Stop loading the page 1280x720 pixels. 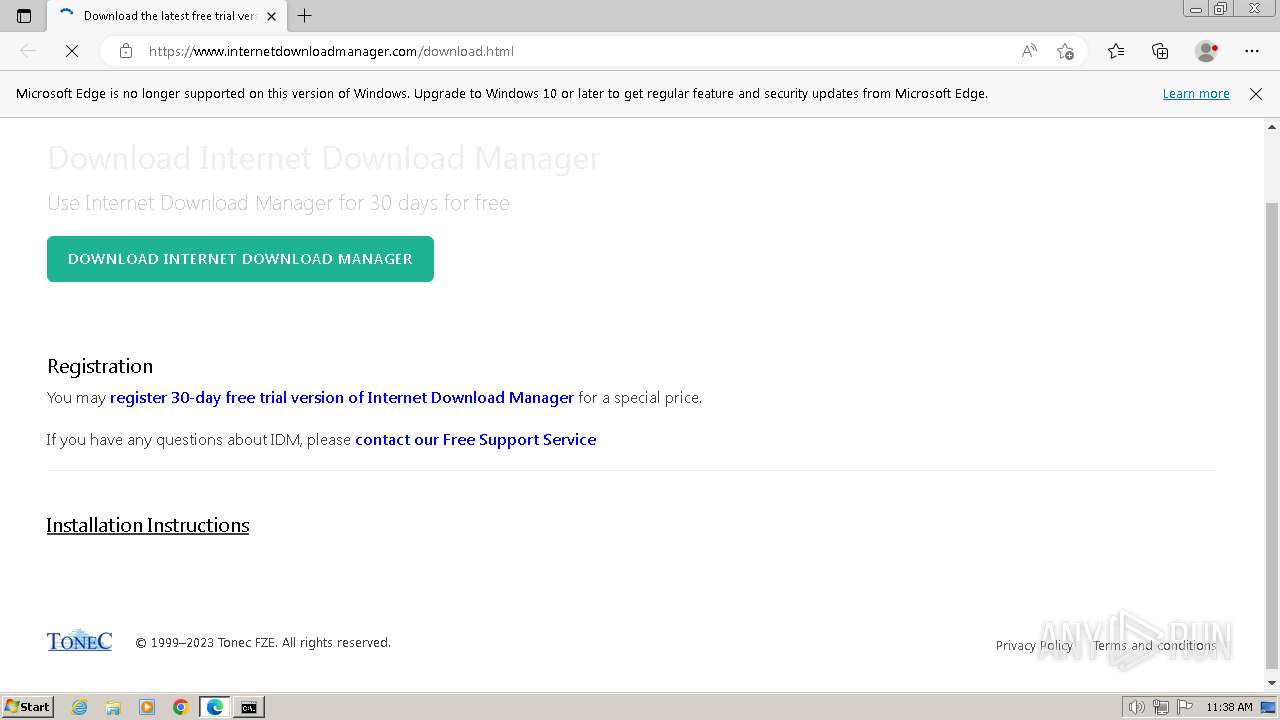72,51
